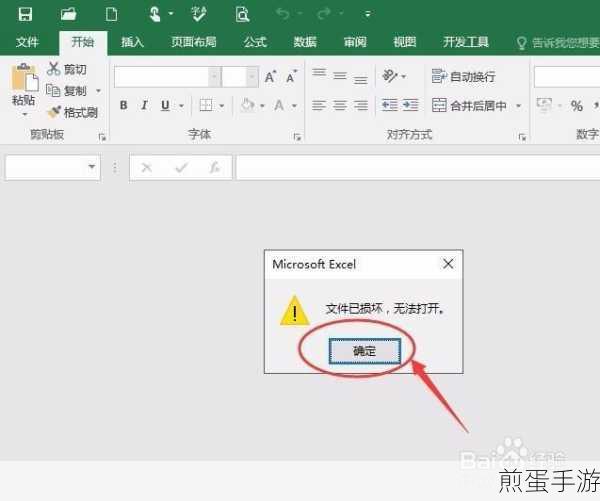
Task: Open the customize quick access toolbar dropdown
Action: click(x=368, y=15)
